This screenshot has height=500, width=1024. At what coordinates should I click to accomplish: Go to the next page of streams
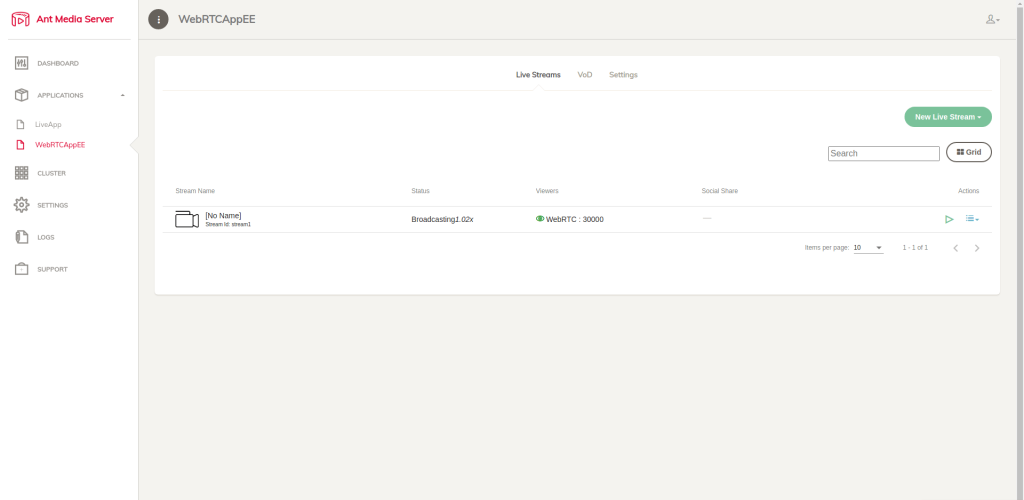[x=977, y=248]
